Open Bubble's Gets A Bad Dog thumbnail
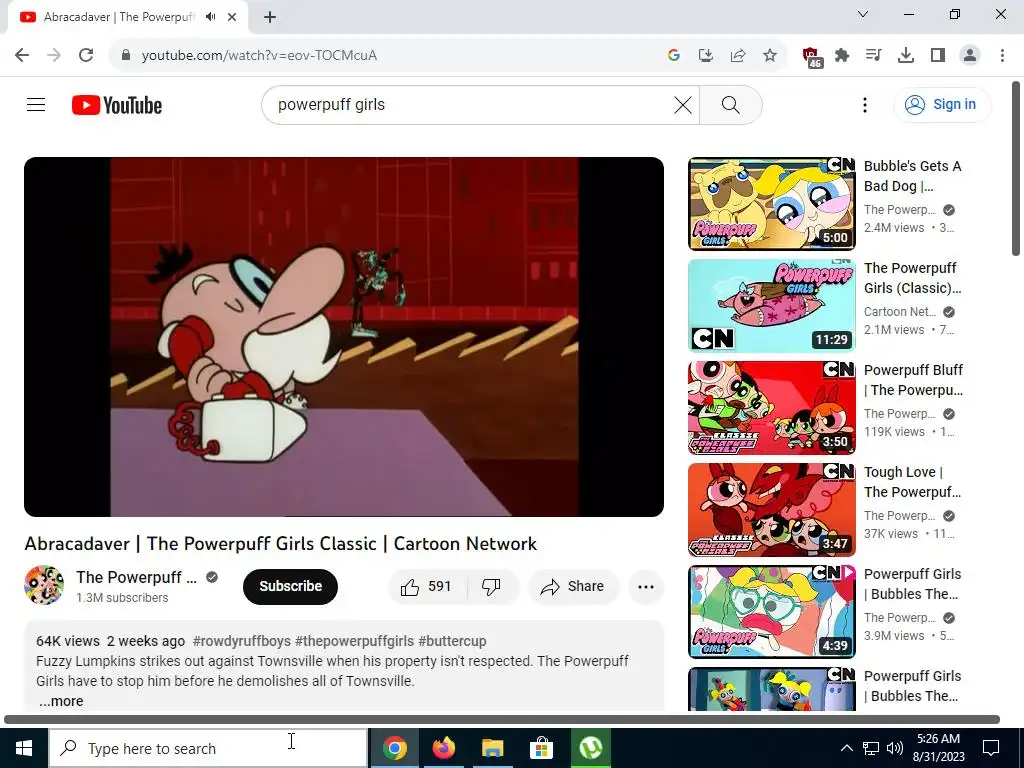This screenshot has height=768, width=1024. [771, 204]
